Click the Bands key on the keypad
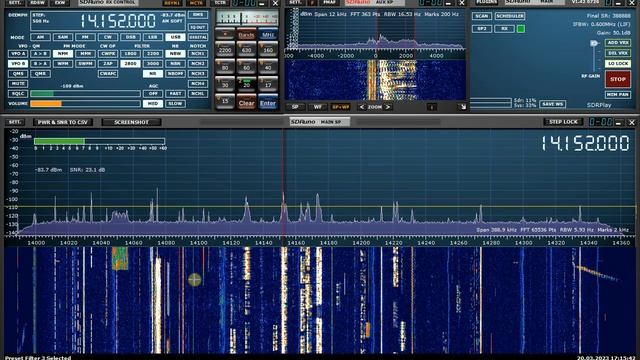 click(246, 35)
